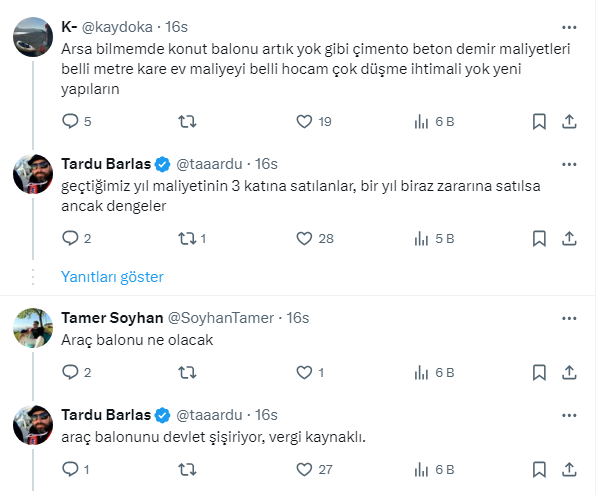The image size is (613, 495).
Task: Reply to Tamer Soyhan's Araç balonu tweet
Action: click(70, 372)
